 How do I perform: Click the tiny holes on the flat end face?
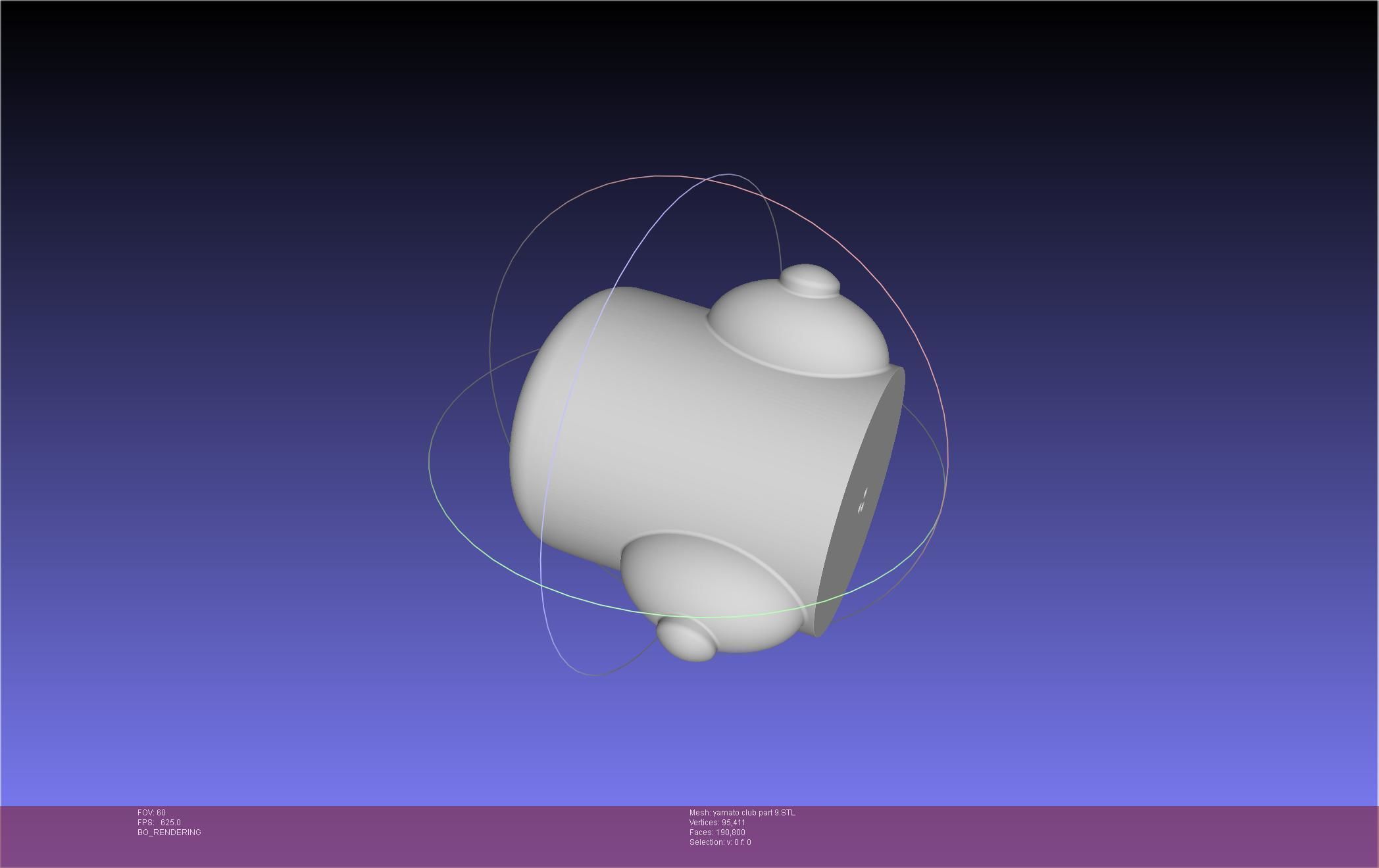(863, 501)
